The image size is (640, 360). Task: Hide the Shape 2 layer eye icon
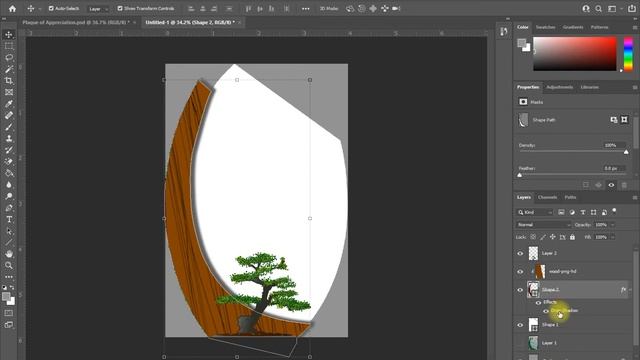coord(520,290)
